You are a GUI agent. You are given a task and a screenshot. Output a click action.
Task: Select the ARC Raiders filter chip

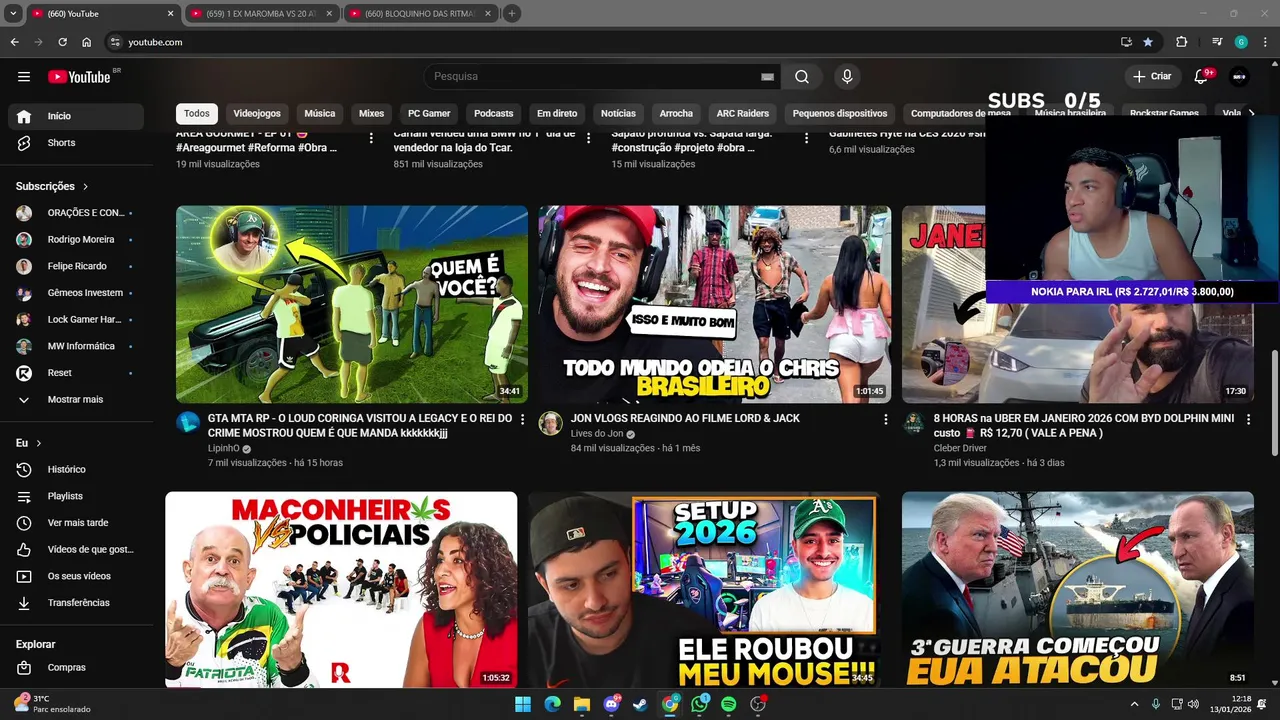click(x=743, y=113)
